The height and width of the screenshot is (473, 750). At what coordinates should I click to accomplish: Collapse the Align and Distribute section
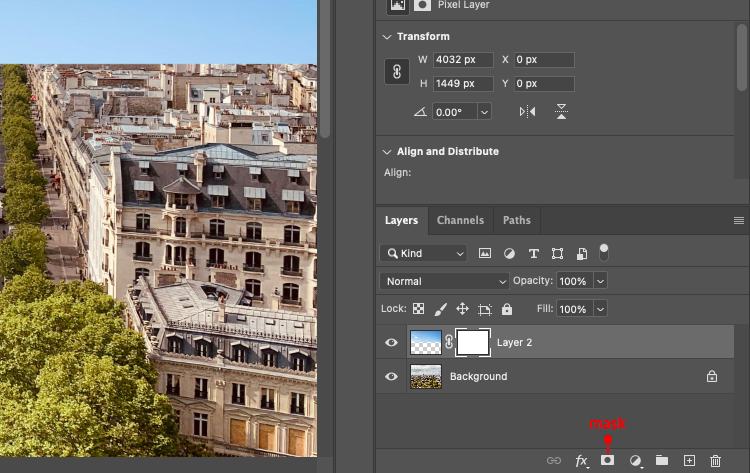387,152
